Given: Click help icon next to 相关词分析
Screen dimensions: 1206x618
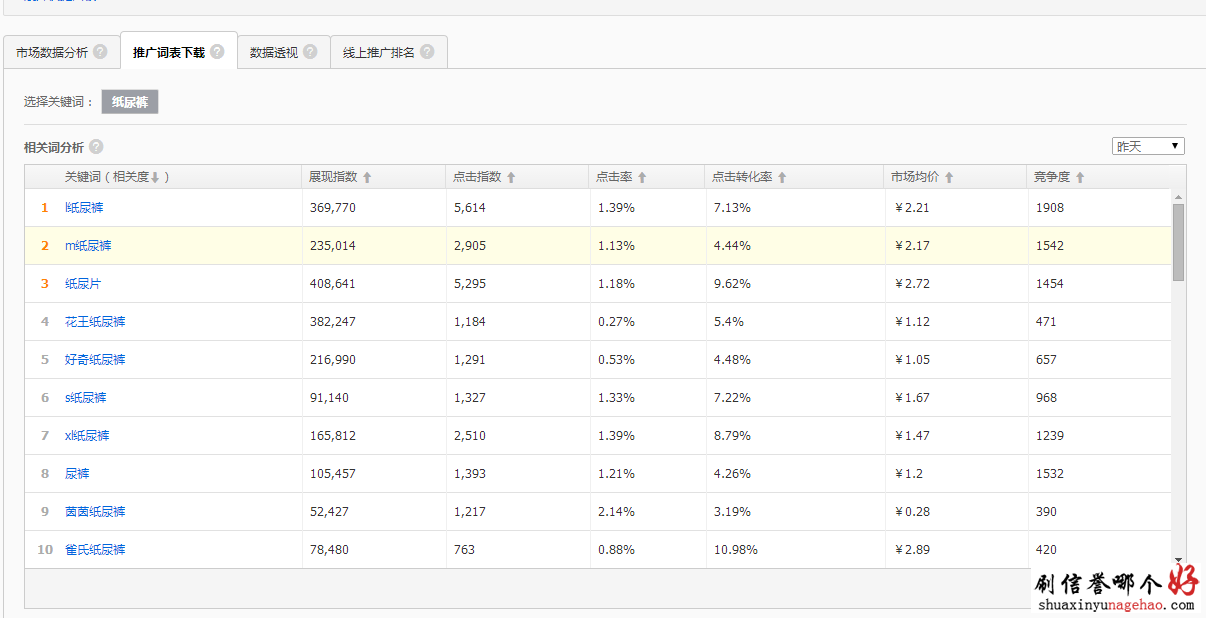Looking at the screenshot, I should pos(96,147).
